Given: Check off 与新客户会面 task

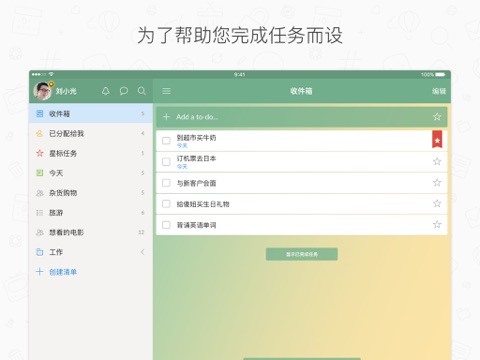Looking at the screenshot, I should (166, 183).
